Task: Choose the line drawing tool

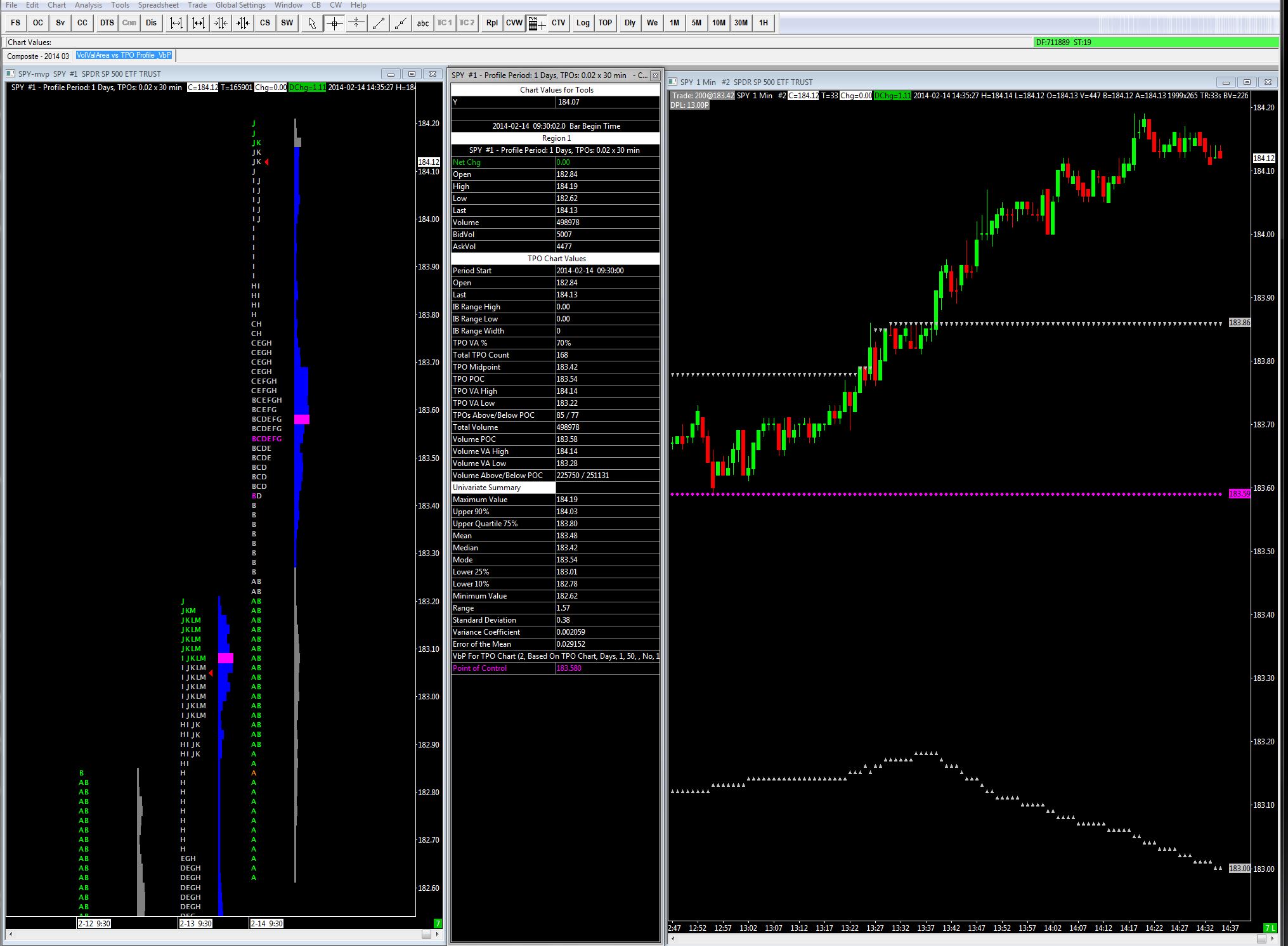Action: [379, 23]
